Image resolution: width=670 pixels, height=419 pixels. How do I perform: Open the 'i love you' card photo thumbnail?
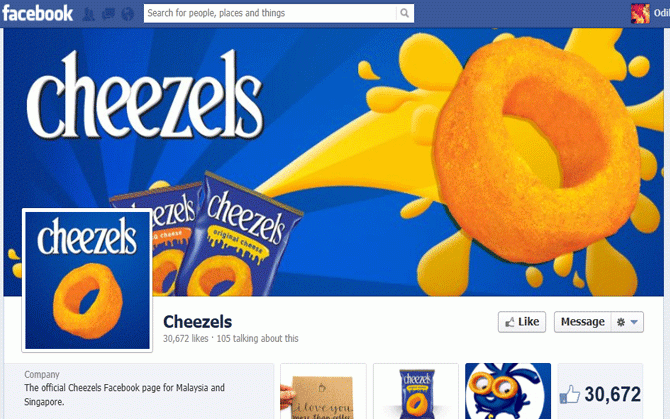click(323, 391)
